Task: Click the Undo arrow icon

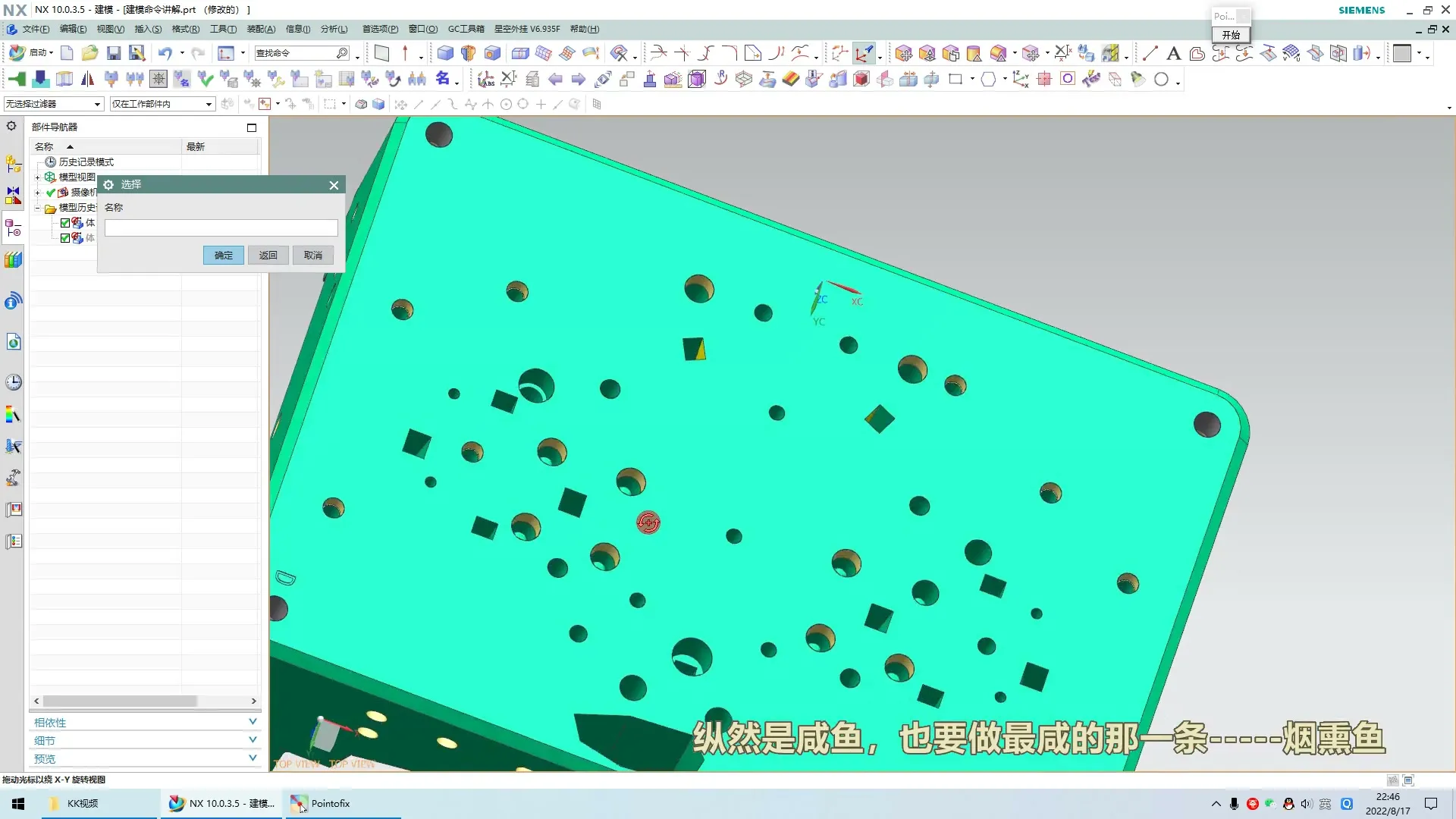Action: 165,53
